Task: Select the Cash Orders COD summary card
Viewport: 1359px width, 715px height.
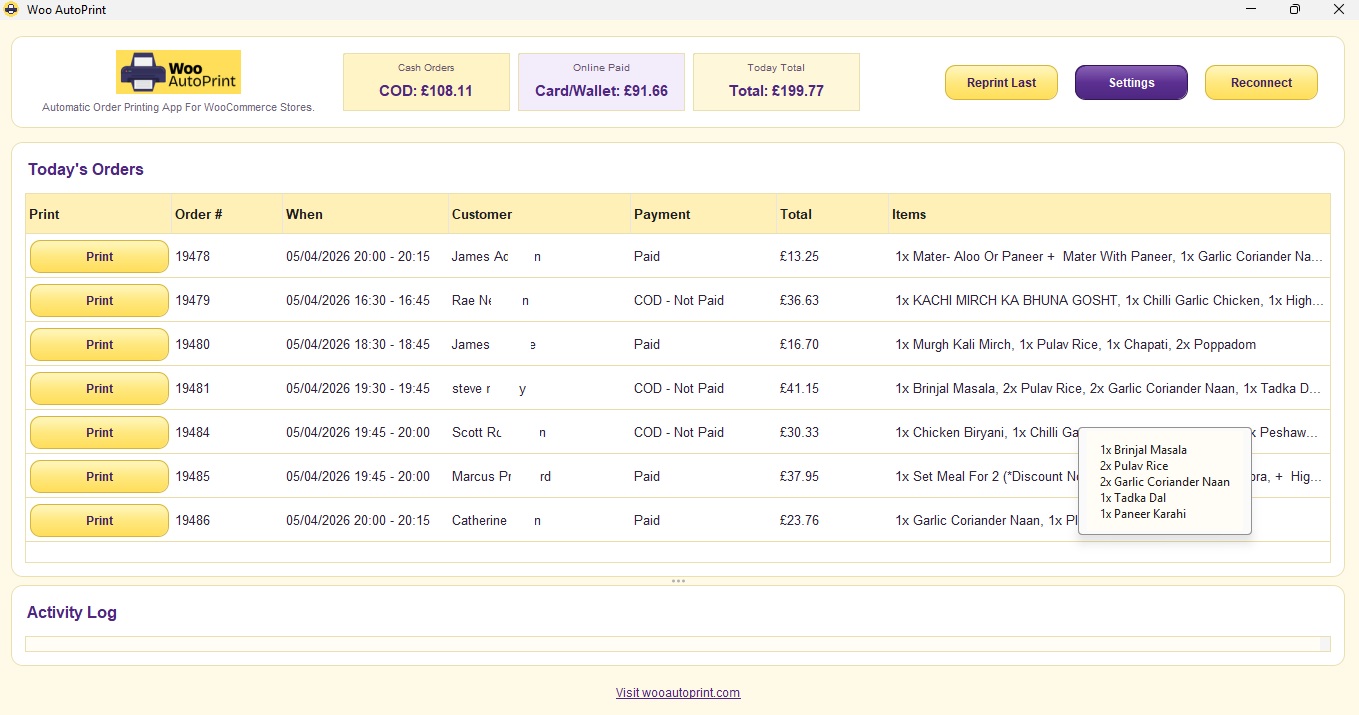Action: [426, 81]
